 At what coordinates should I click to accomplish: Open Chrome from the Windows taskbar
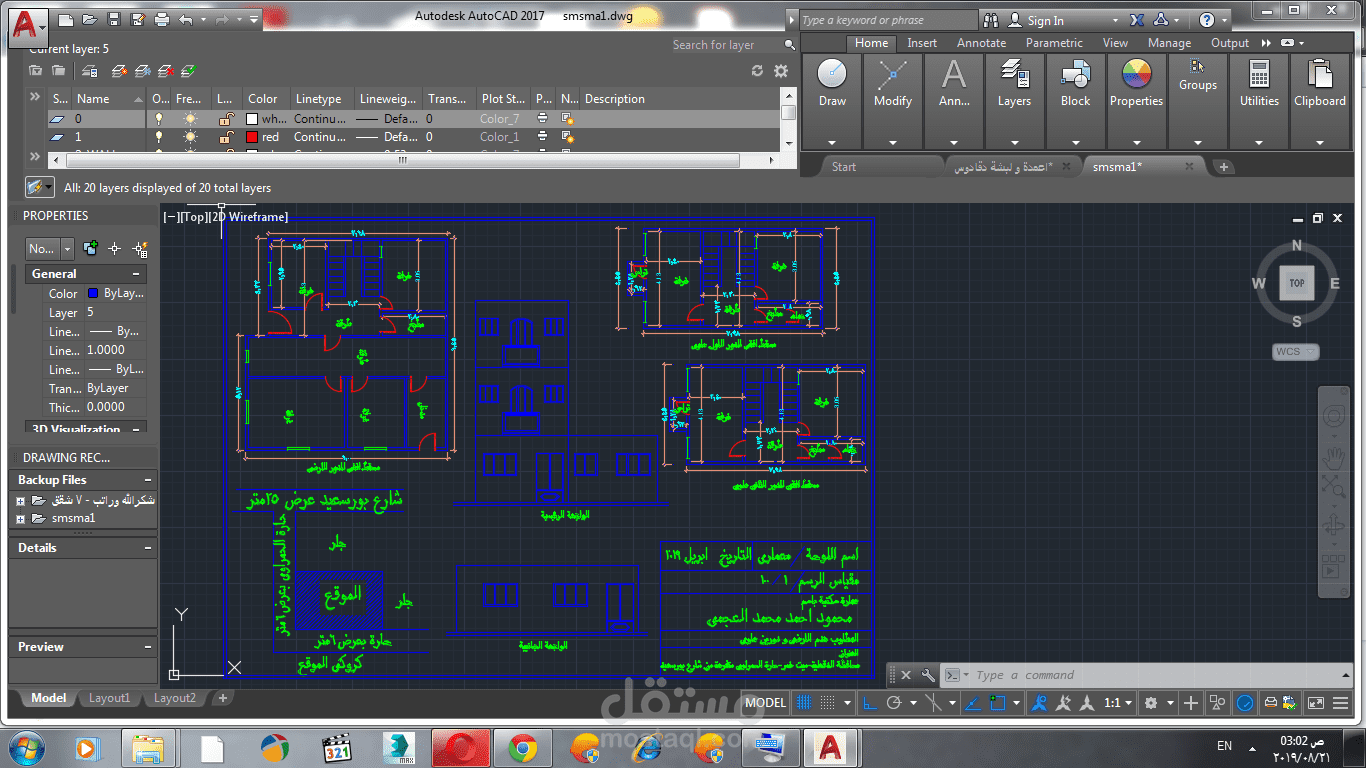(522, 747)
